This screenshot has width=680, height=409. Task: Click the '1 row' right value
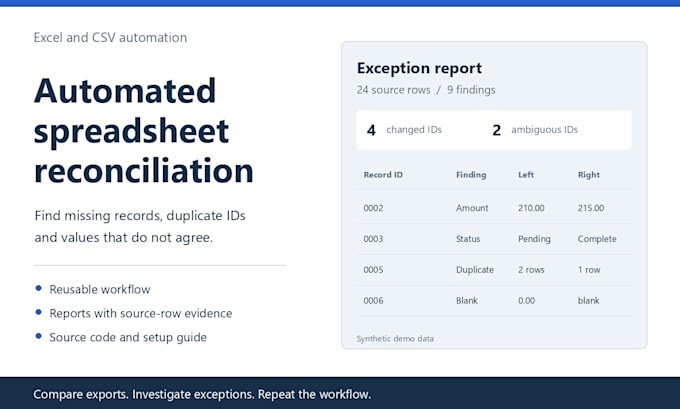point(589,270)
